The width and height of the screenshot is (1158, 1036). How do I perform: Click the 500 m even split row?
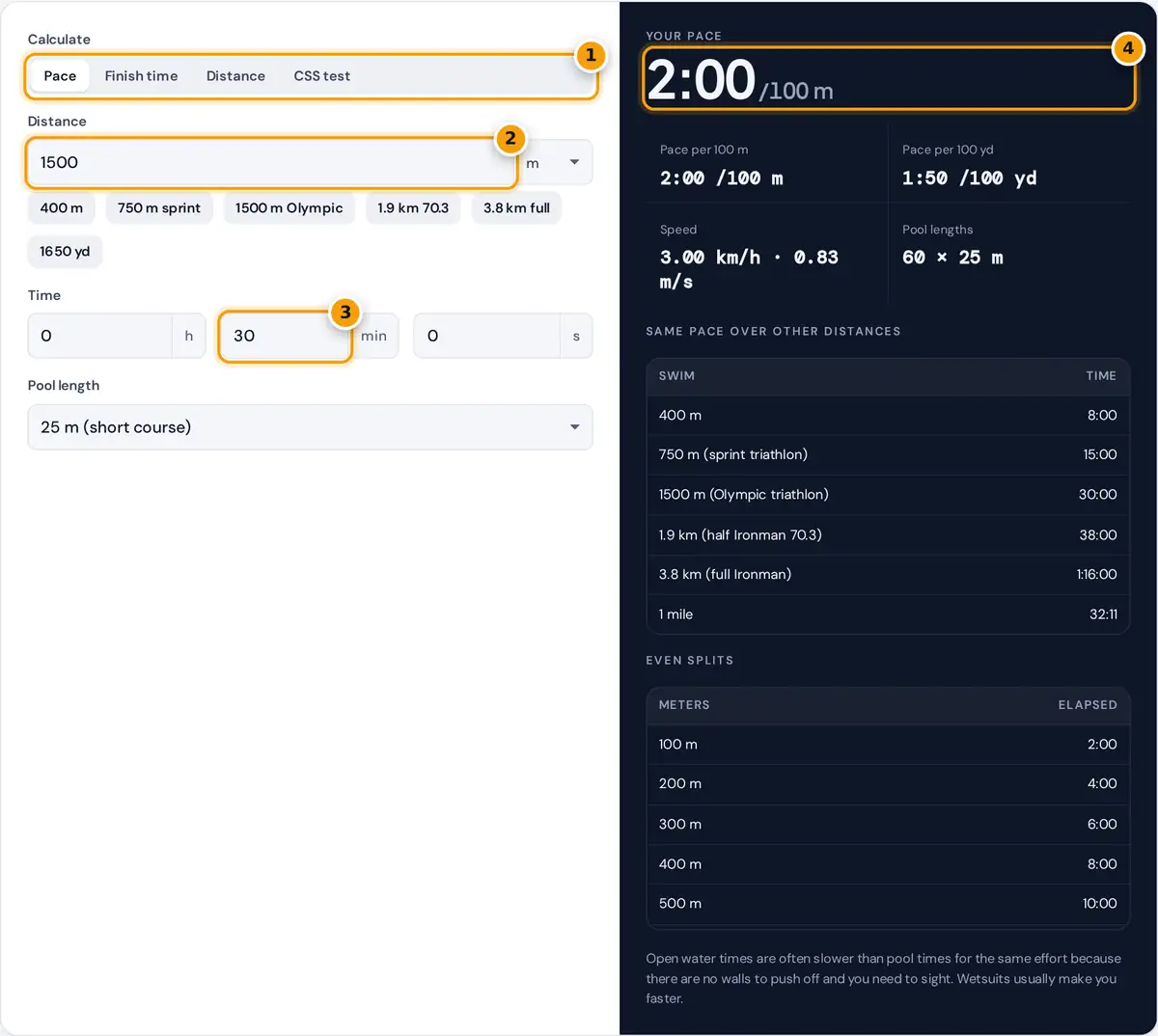click(x=888, y=903)
